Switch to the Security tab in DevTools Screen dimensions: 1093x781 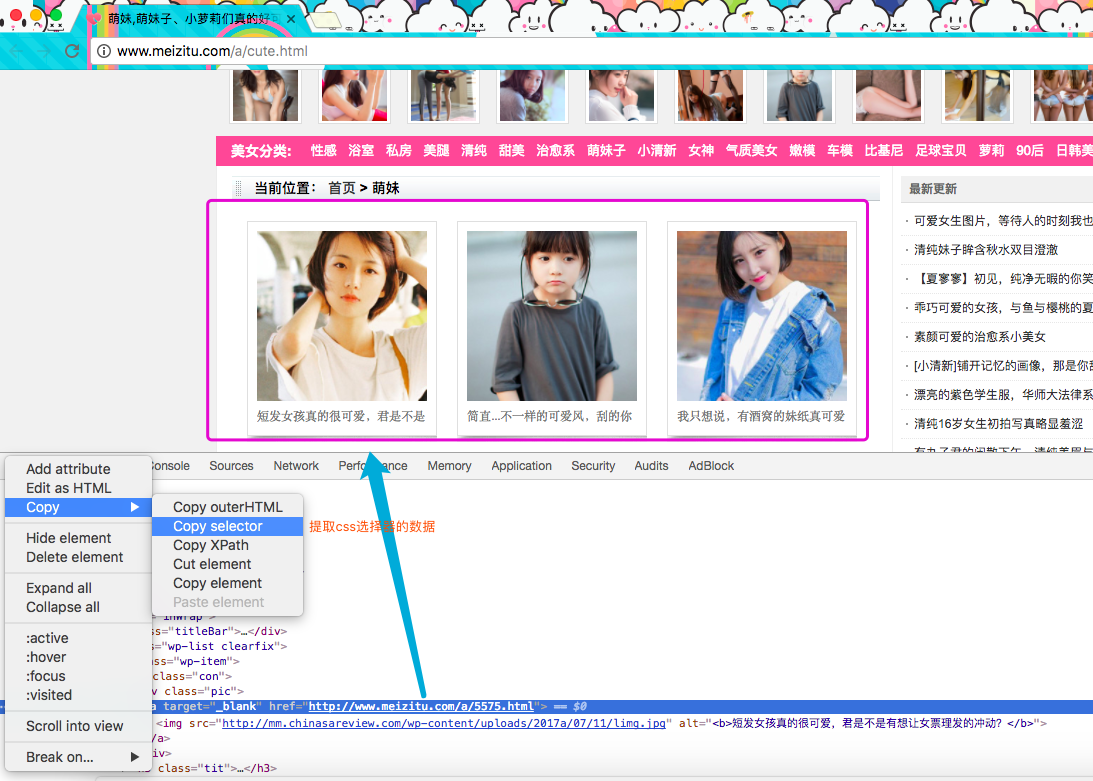(x=593, y=466)
